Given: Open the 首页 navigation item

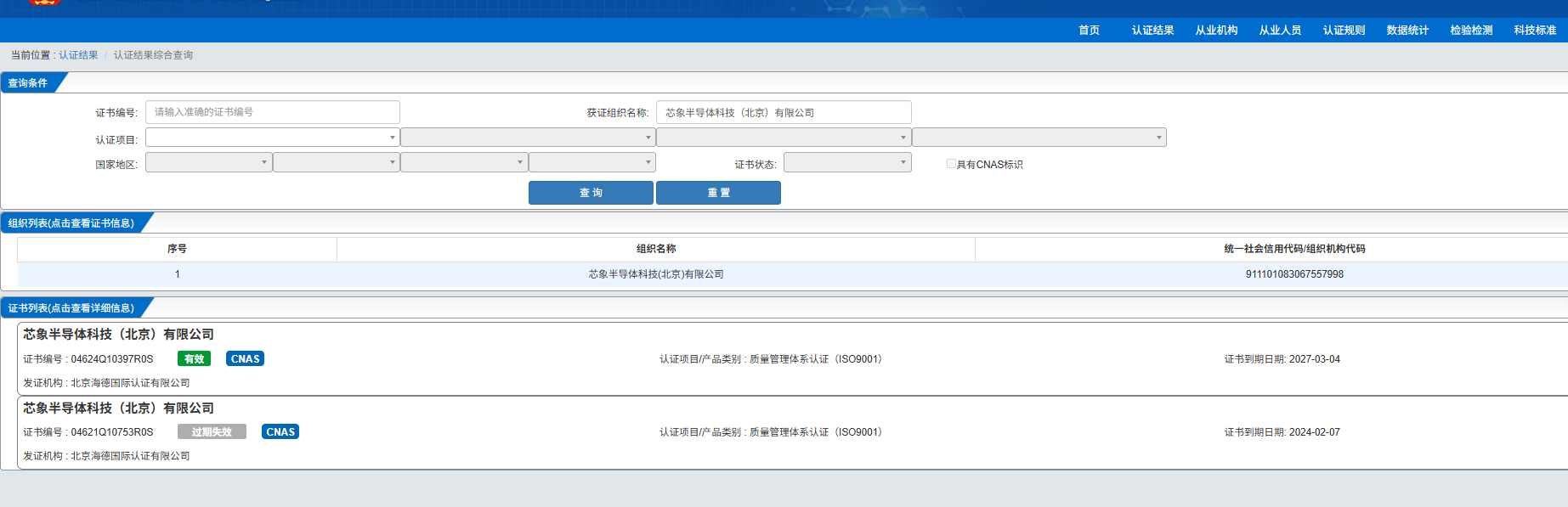Looking at the screenshot, I should click(x=1089, y=31).
